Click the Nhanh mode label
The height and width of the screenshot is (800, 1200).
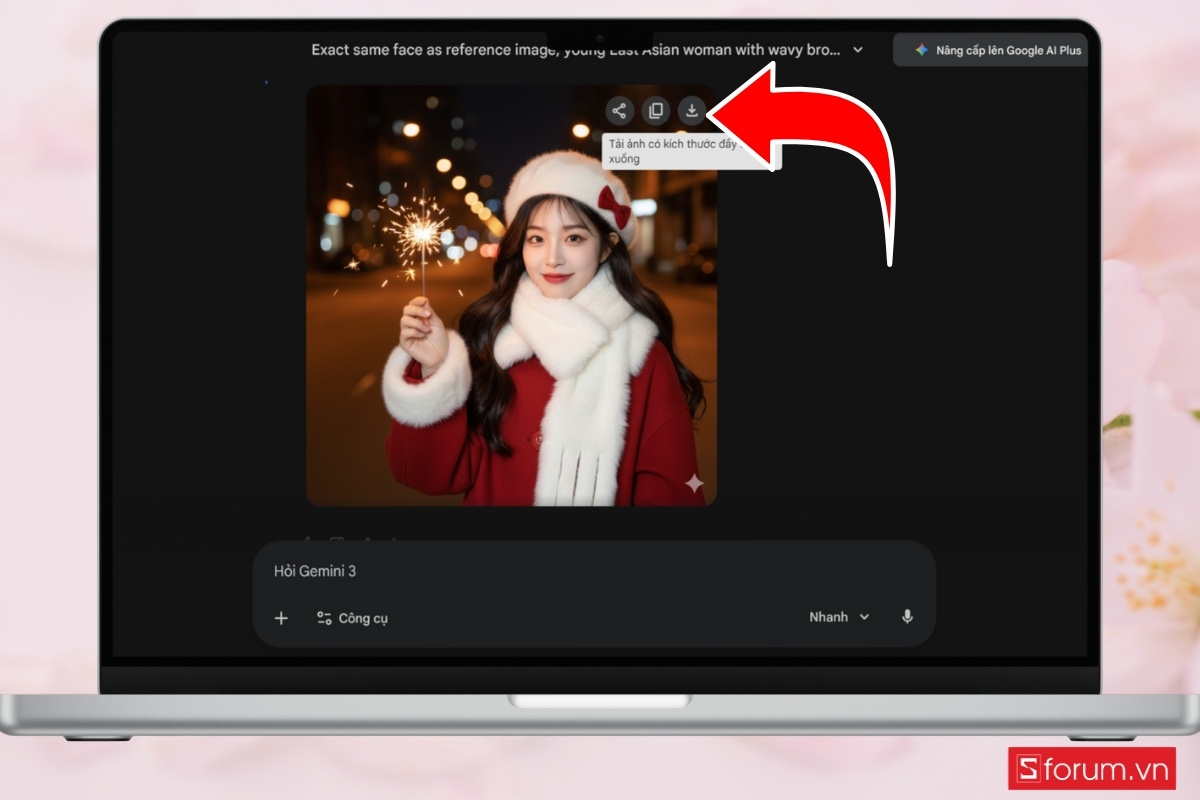pos(831,617)
